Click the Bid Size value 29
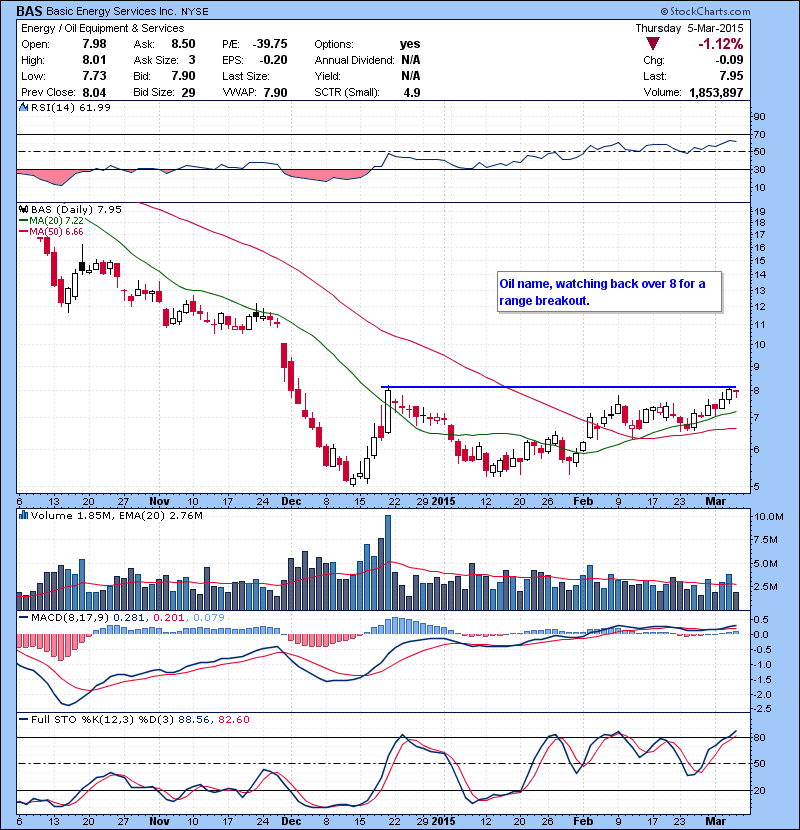 click(x=188, y=93)
